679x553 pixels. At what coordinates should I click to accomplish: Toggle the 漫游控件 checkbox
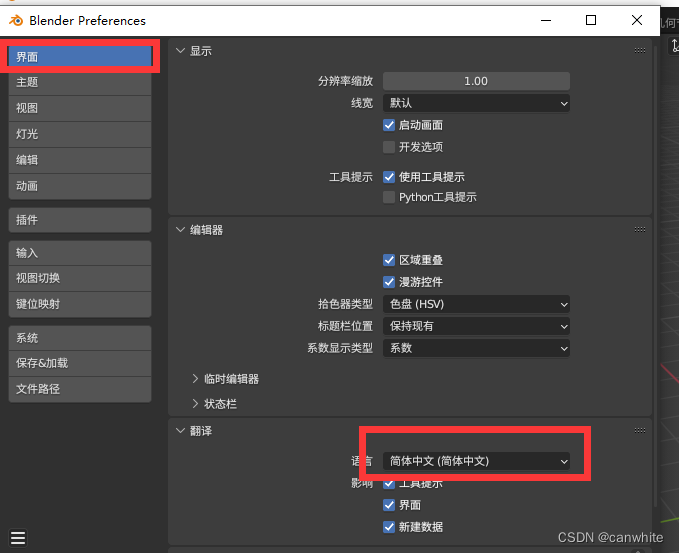click(x=389, y=282)
